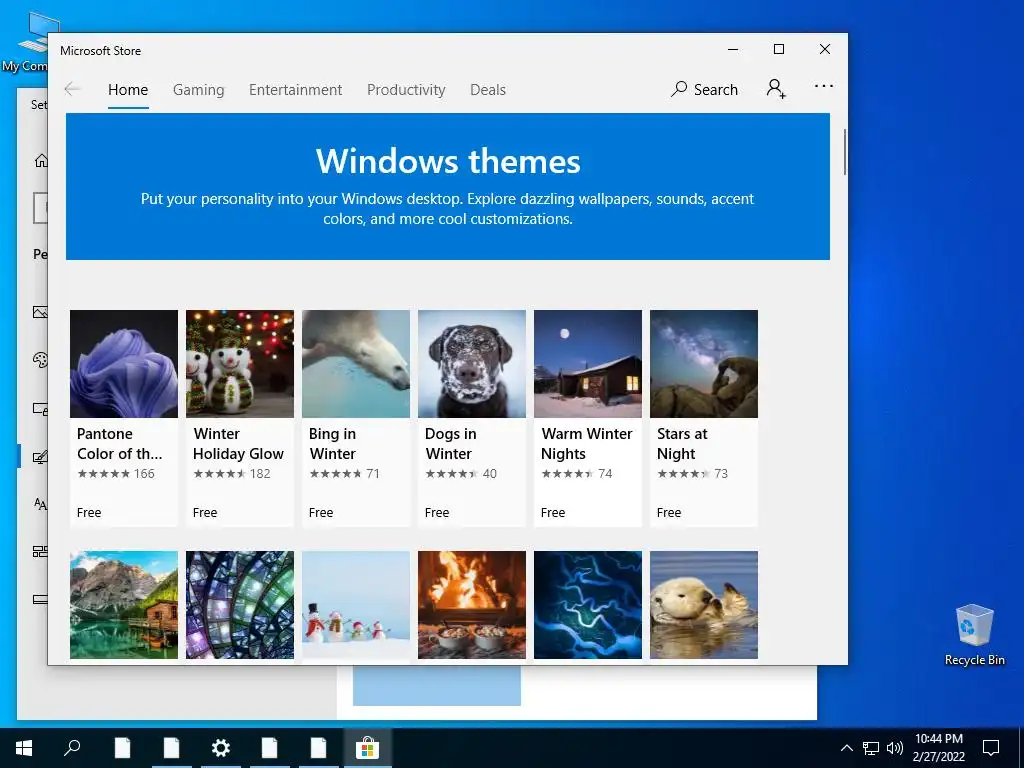This screenshot has width=1024, height=768.
Task: Show hidden system tray icons
Action: pos(846,748)
